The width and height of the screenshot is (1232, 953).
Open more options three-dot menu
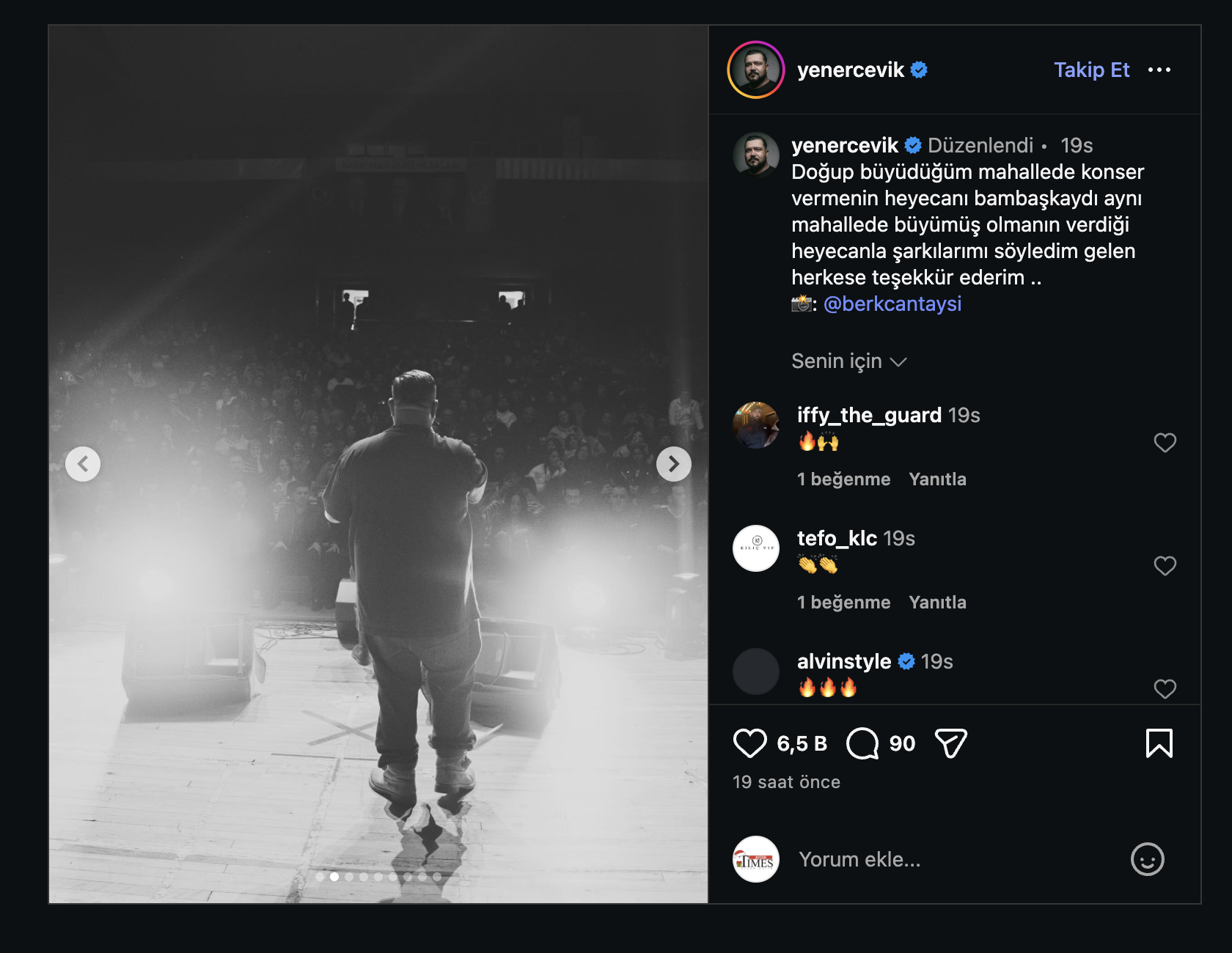pos(1159,70)
